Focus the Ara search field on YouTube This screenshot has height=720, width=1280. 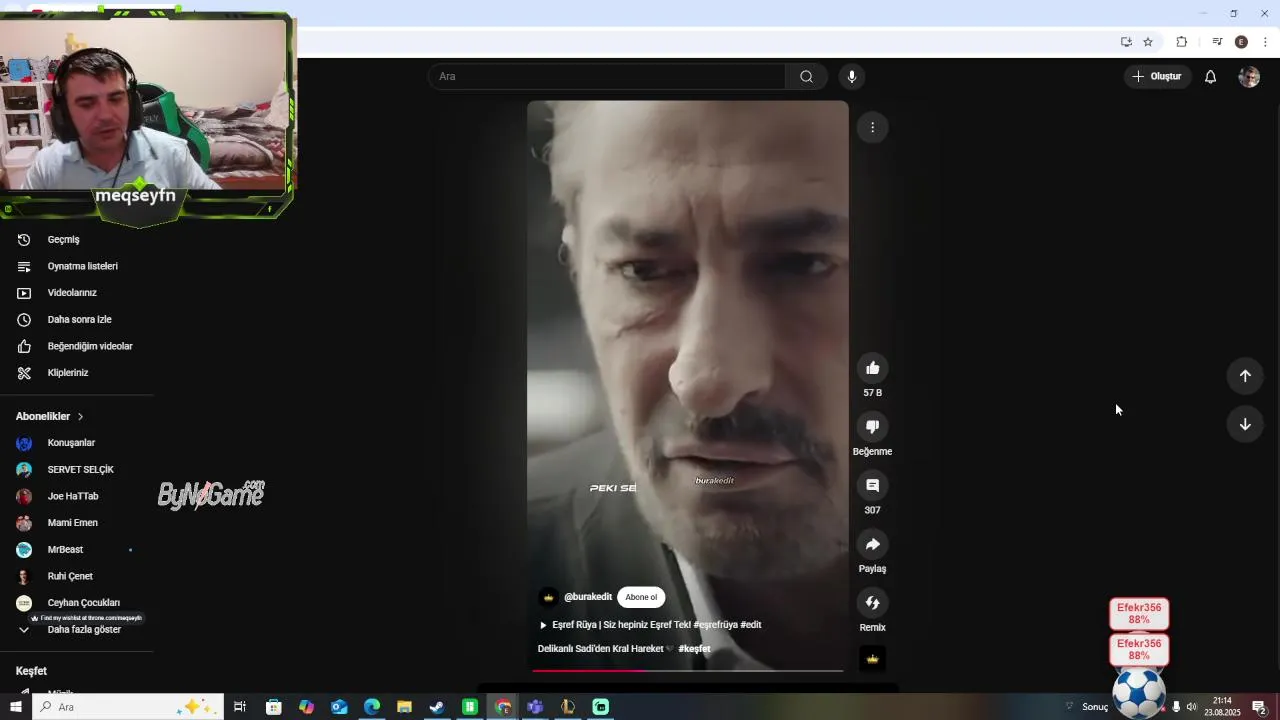(608, 77)
